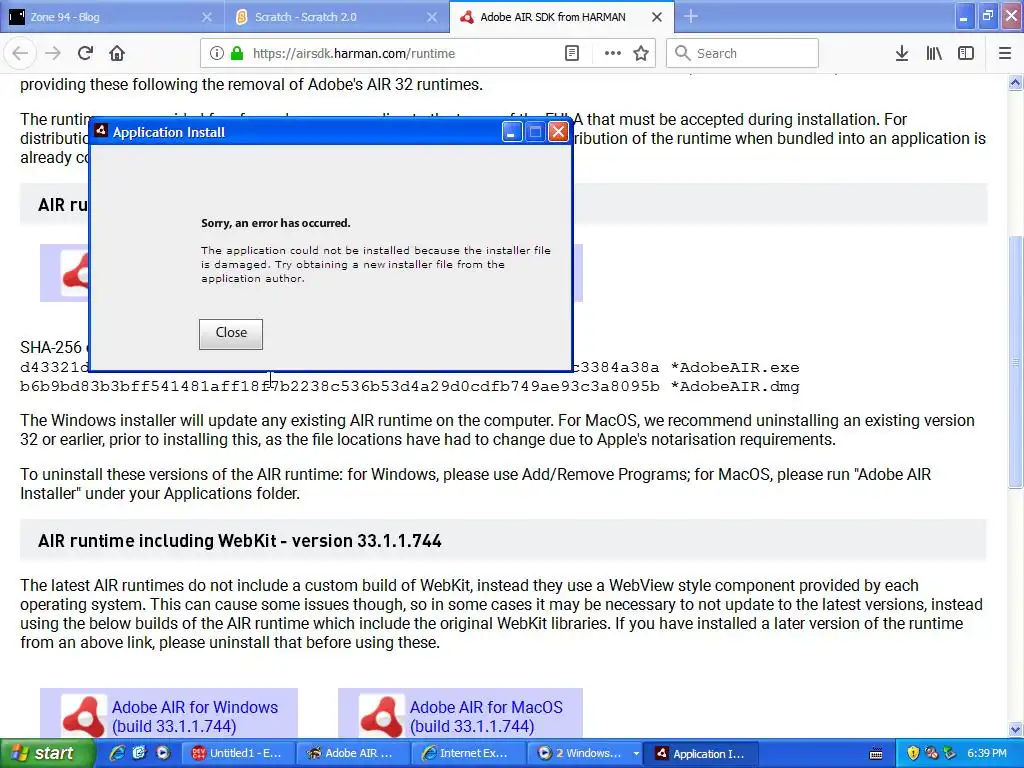
Task: Focus the Search box in toolbar
Action: pos(742,53)
